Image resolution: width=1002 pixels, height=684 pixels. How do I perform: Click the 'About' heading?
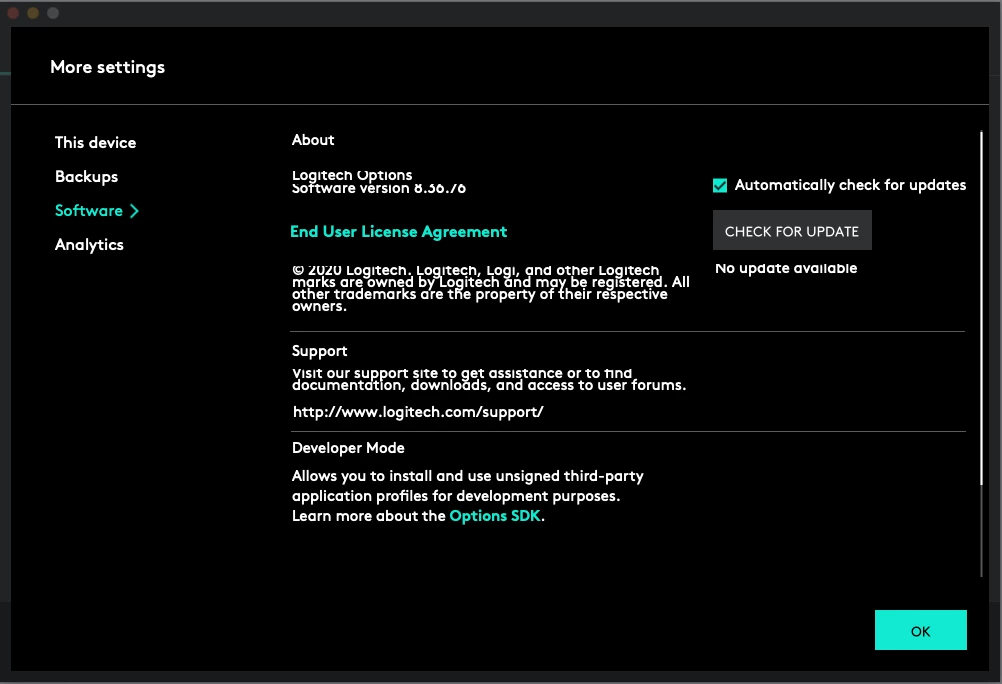pos(313,140)
